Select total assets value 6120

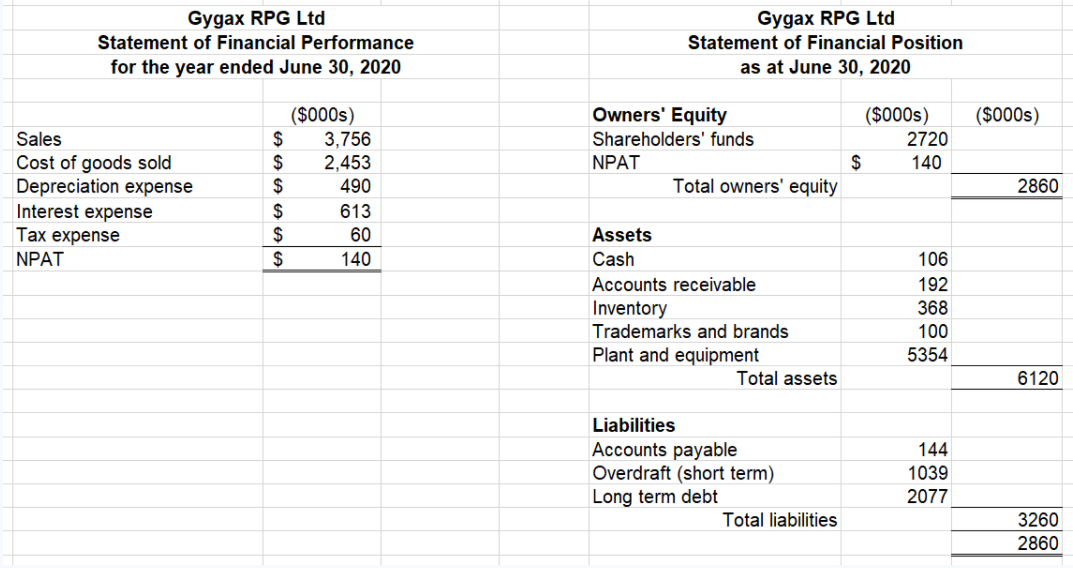[1037, 378]
